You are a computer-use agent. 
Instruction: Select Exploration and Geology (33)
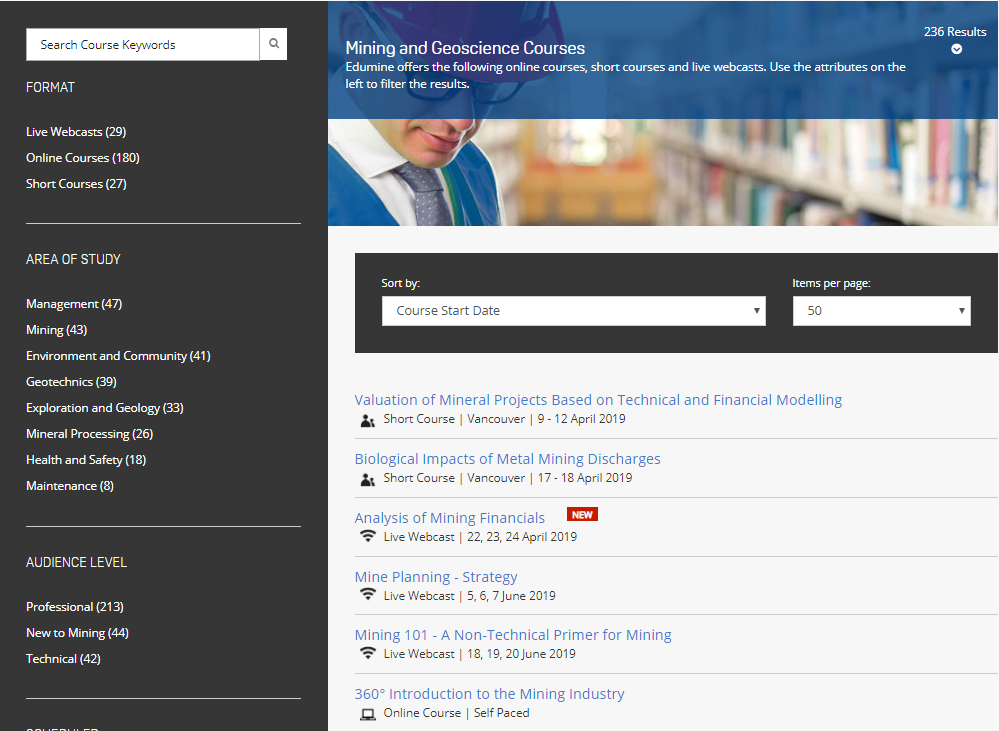click(x=105, y=408)
